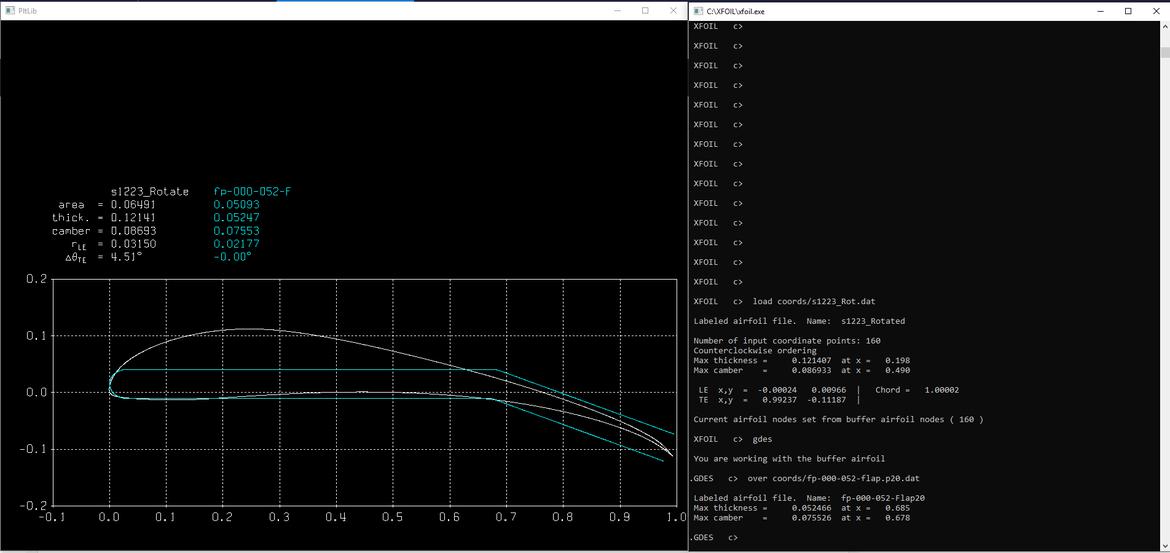1170x553 pixels.
Task: Click the s1223_Rotate airfoil name in plot
Action: point(149,192)
